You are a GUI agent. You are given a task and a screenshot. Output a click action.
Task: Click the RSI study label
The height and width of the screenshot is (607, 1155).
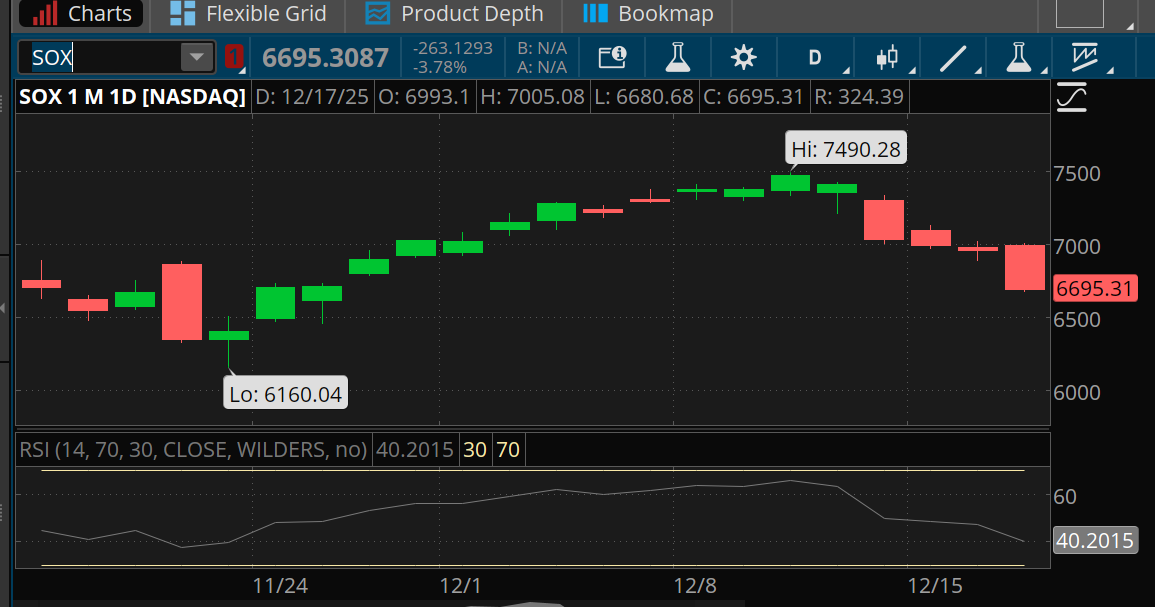pyautogui.click(x=194, y=450)
